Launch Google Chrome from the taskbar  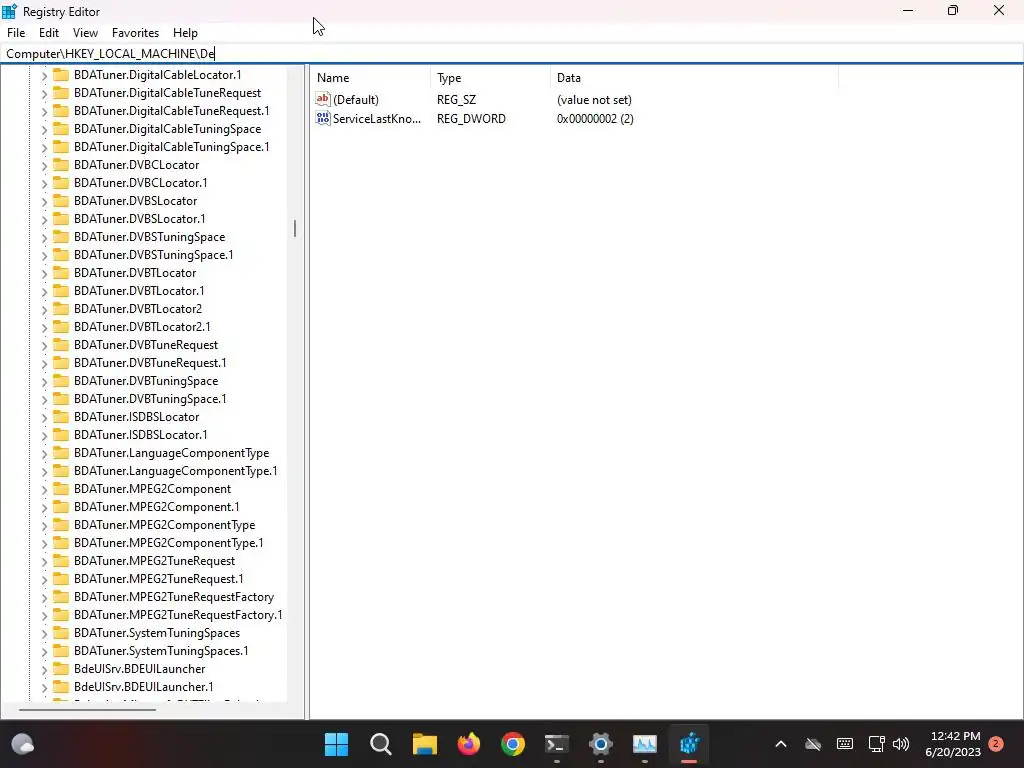[513, 744]
